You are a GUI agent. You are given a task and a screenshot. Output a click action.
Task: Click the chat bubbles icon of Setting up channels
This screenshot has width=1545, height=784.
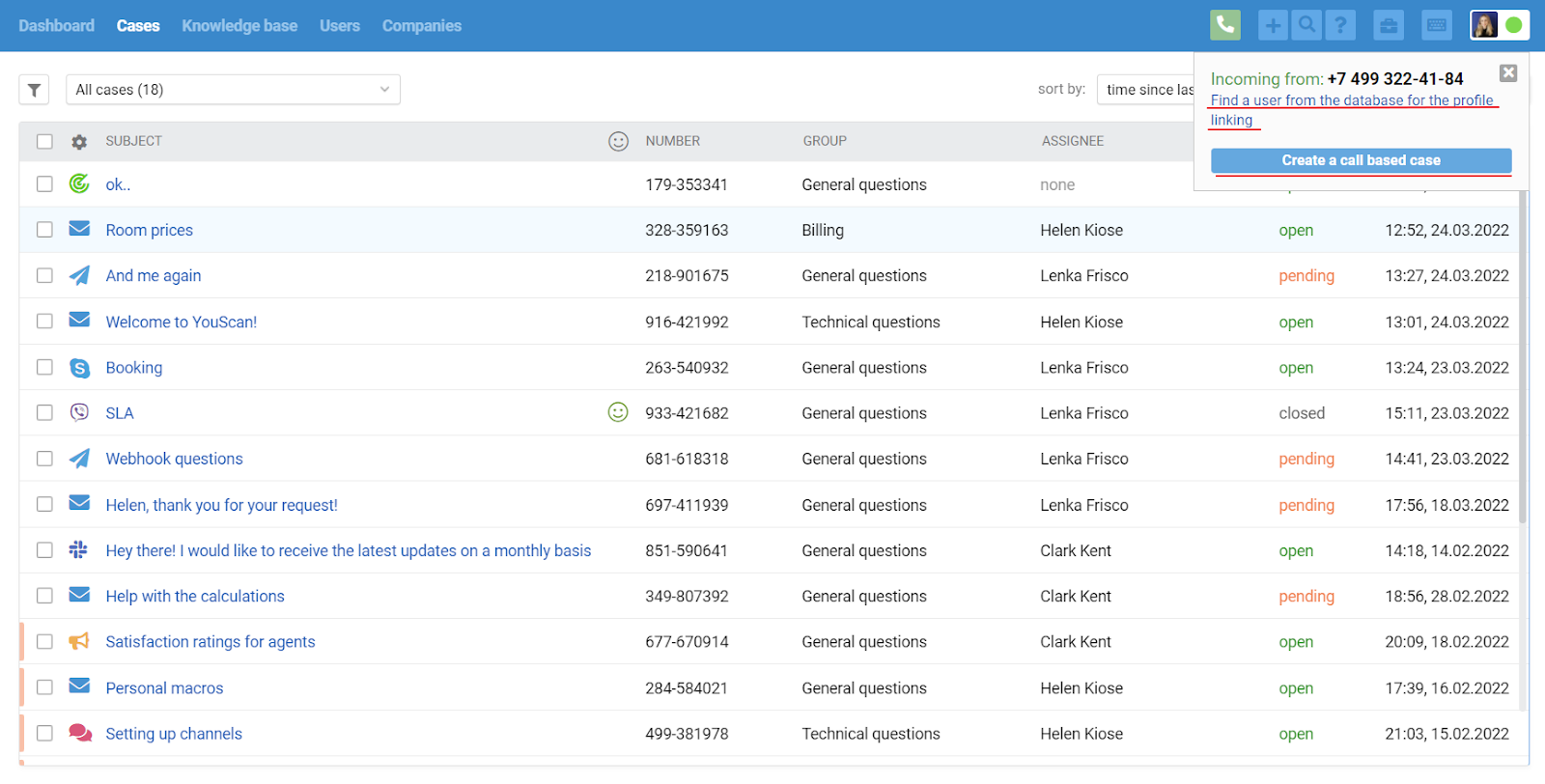click(80, 733)
